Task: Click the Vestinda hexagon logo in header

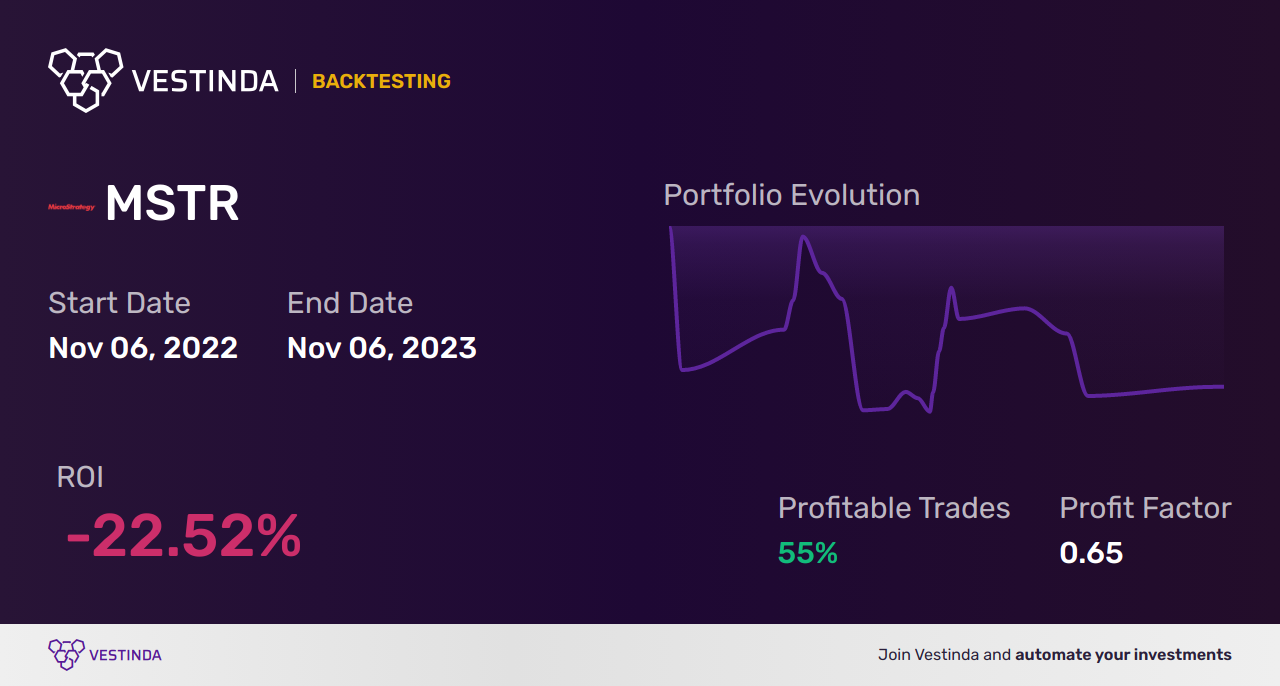Action: click(85, 78)
